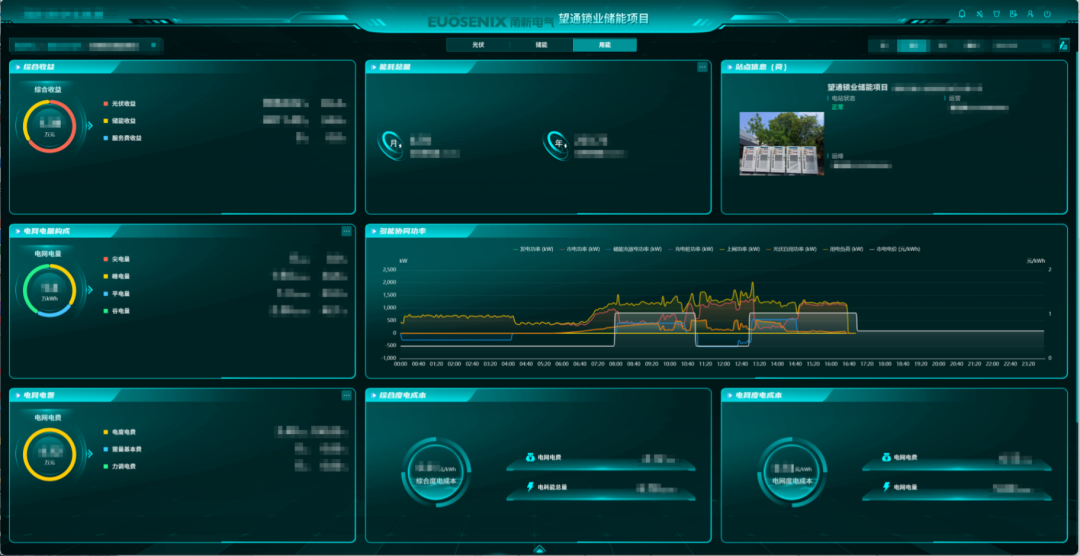
Task: Click the tools icon beside the bell
Action: (x=979, y=14)
